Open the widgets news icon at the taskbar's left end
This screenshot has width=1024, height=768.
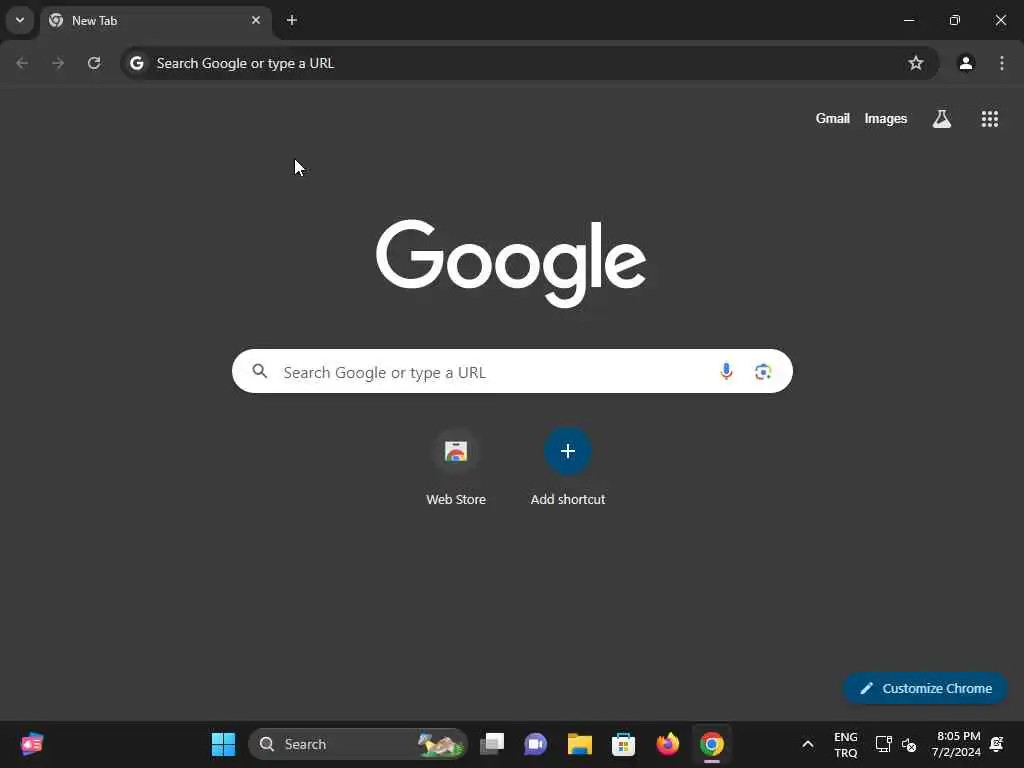pyautogui.click(x=32, y=744)
